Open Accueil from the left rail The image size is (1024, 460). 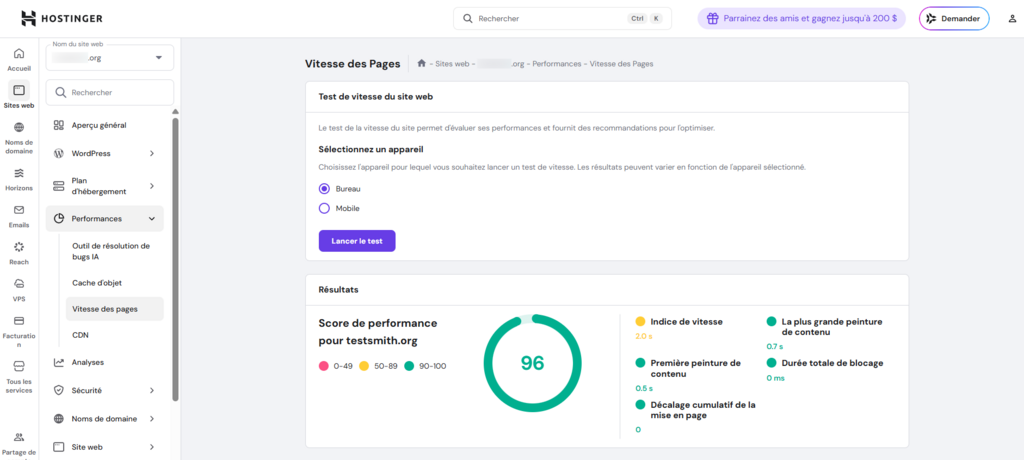tap(19, 54)
